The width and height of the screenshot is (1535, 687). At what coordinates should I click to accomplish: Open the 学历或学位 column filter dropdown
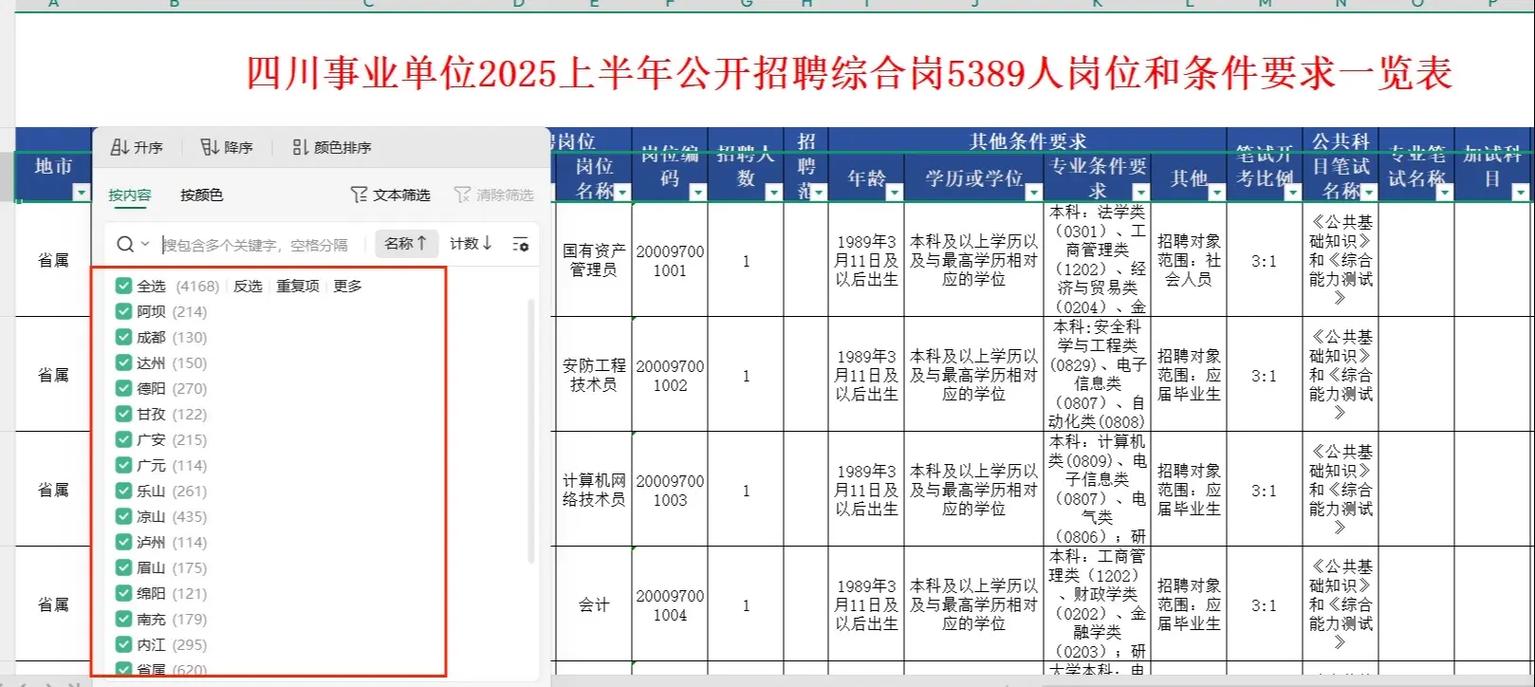(x=1033, y=194)
